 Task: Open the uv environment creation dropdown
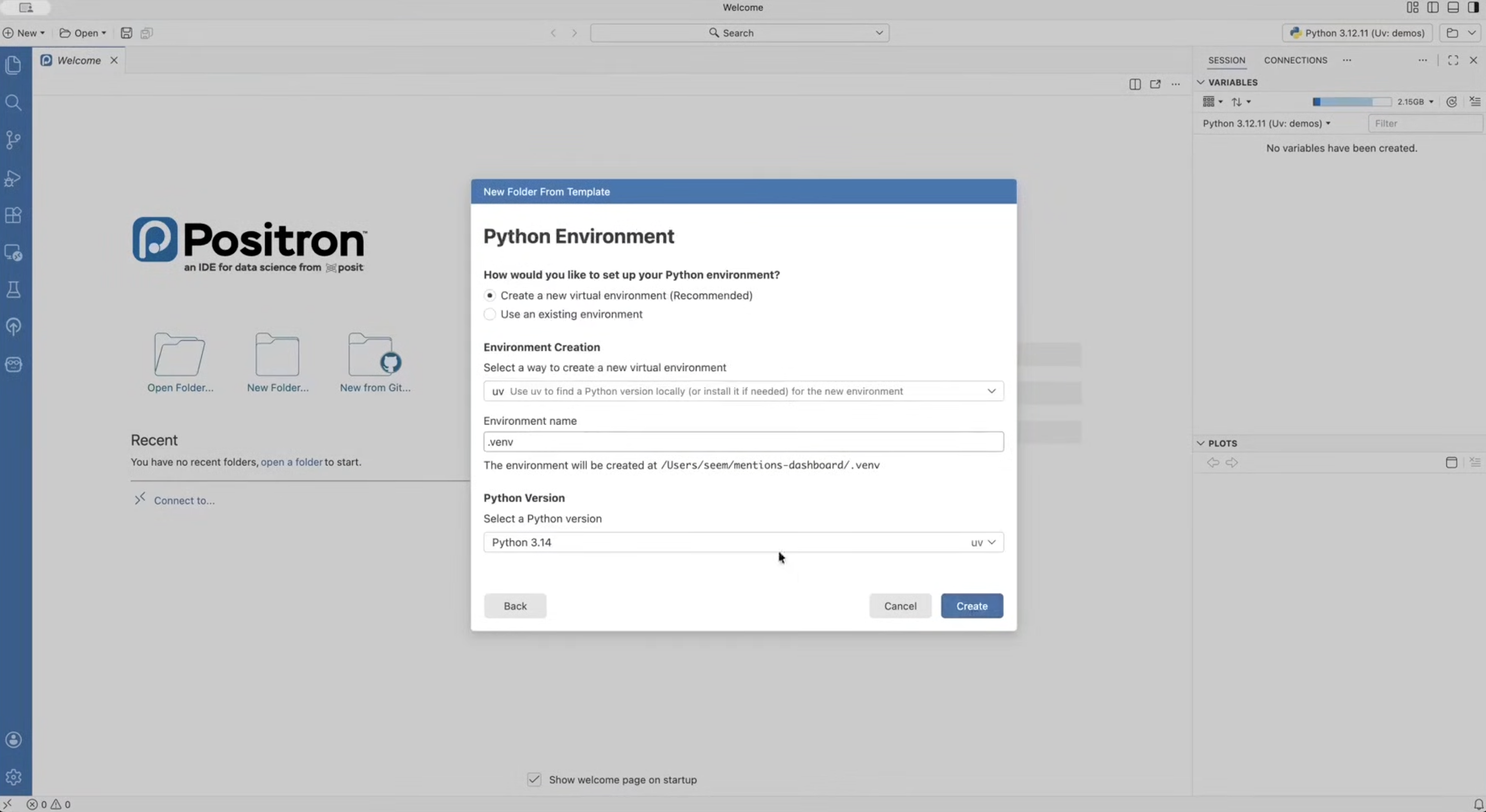[x=743, y=391]
